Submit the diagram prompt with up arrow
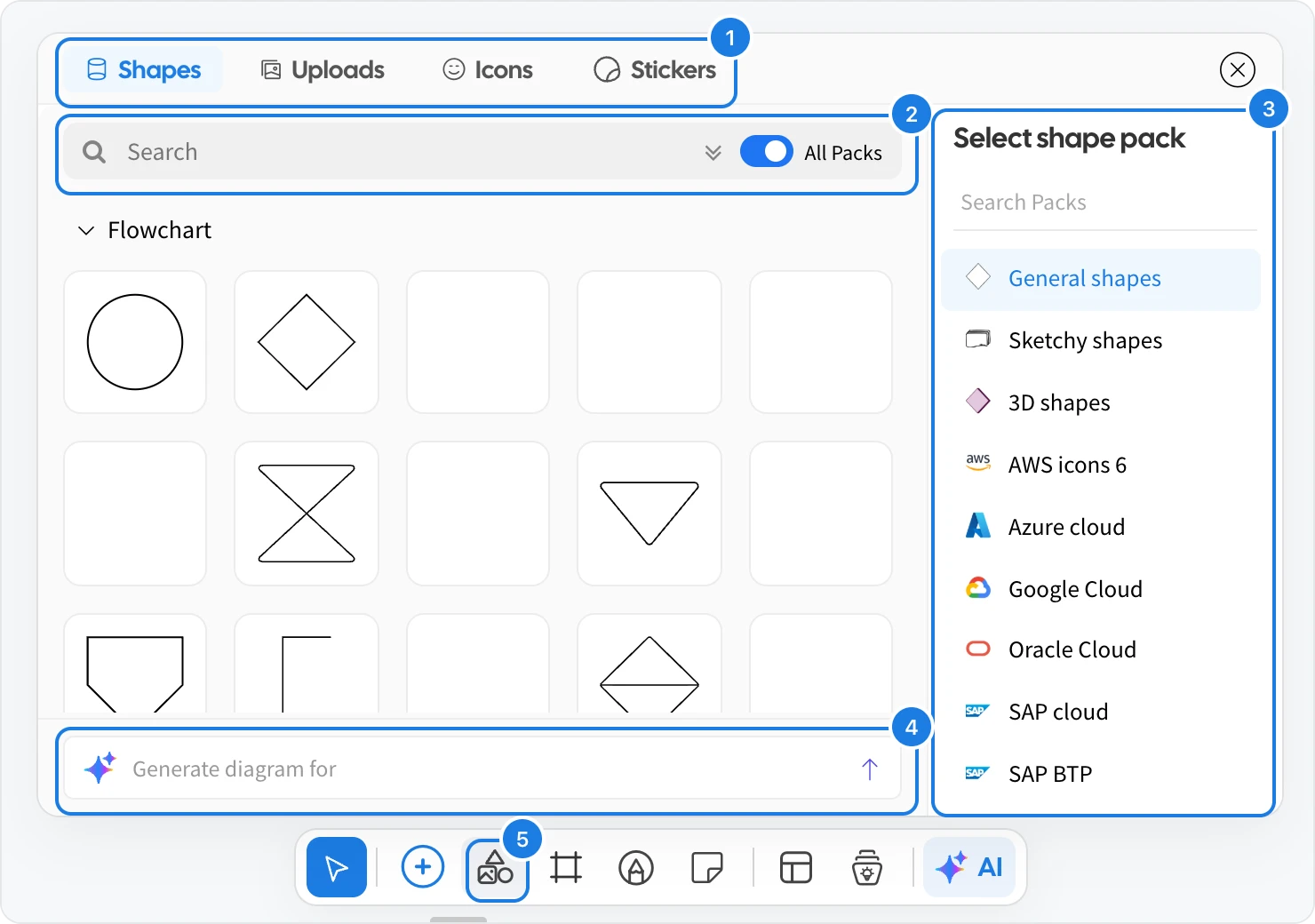This screenshot has height=924, width=1315. click(x=870, y=769)
